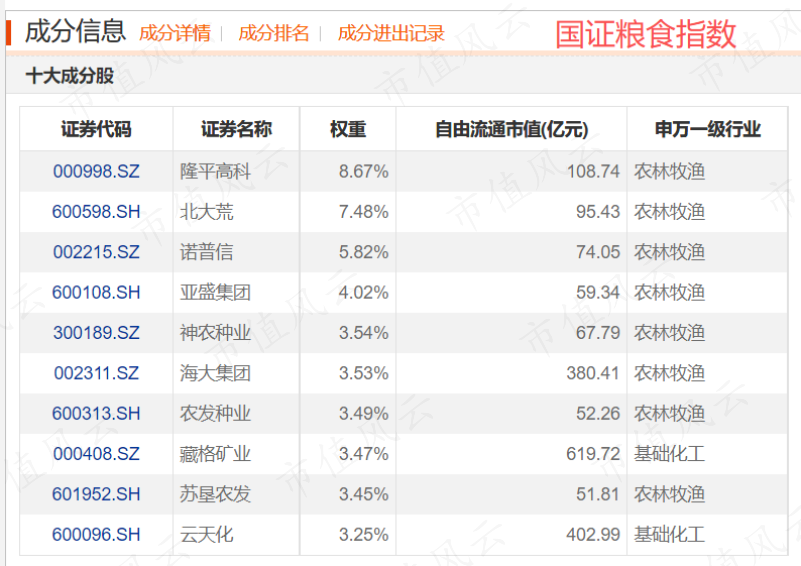Click the red 国证粮食指数 label
The image size is (801, 566).
[x=646, y=34]
